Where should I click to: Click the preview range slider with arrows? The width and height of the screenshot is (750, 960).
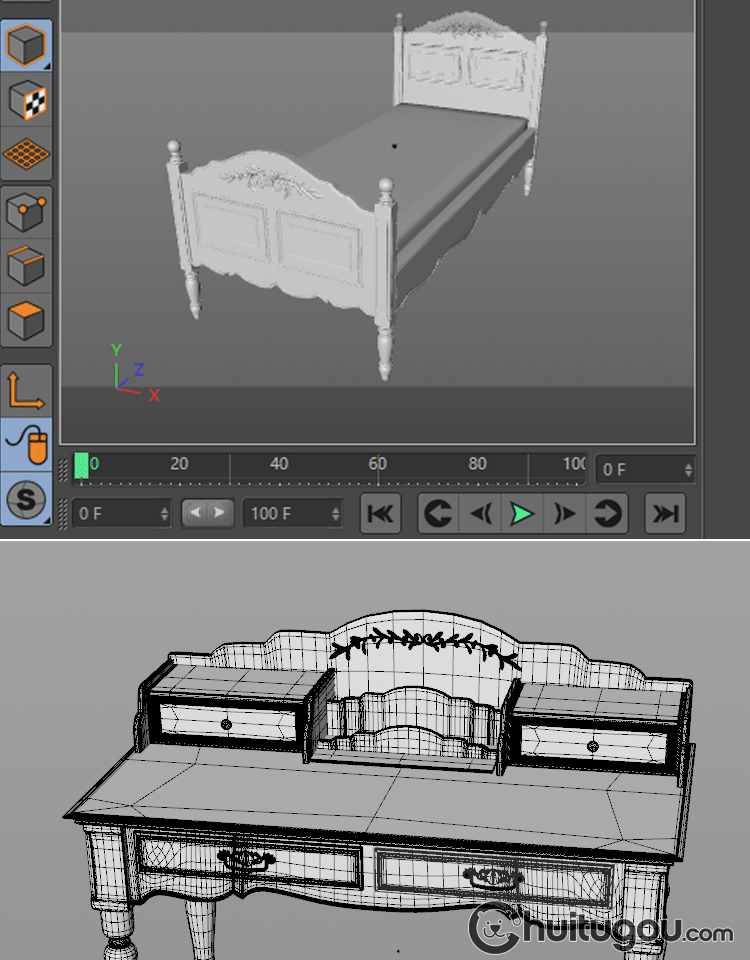pyautogui.click(x=208, y=513)
